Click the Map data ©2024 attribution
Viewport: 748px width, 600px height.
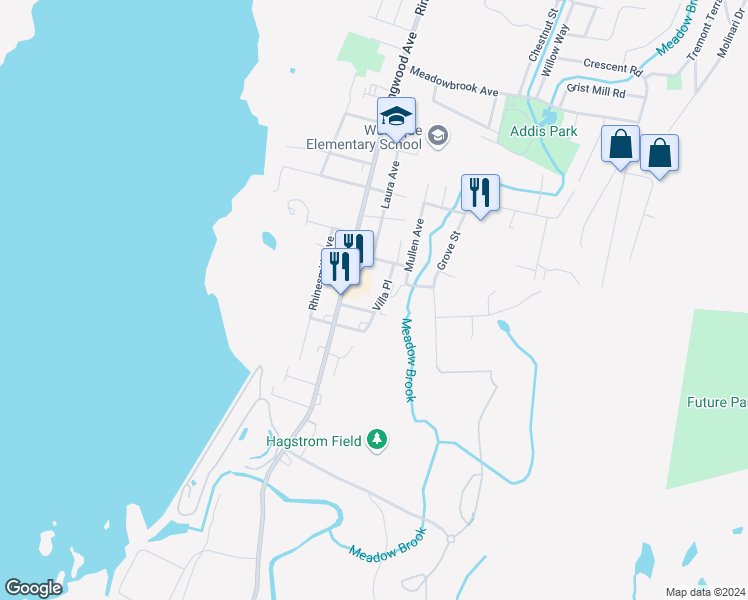[x=705, y=592]
